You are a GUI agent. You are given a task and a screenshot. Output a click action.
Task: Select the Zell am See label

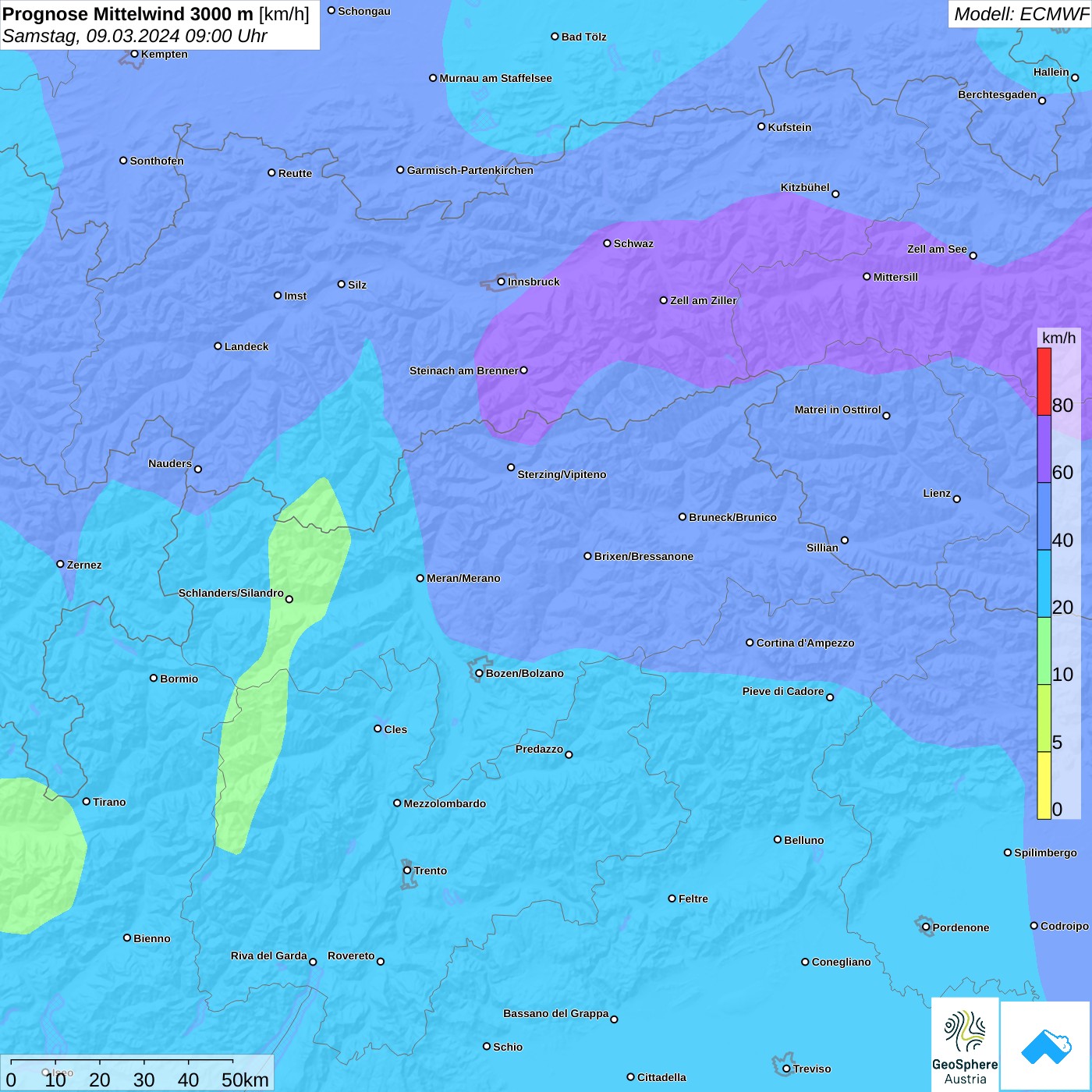937,249
